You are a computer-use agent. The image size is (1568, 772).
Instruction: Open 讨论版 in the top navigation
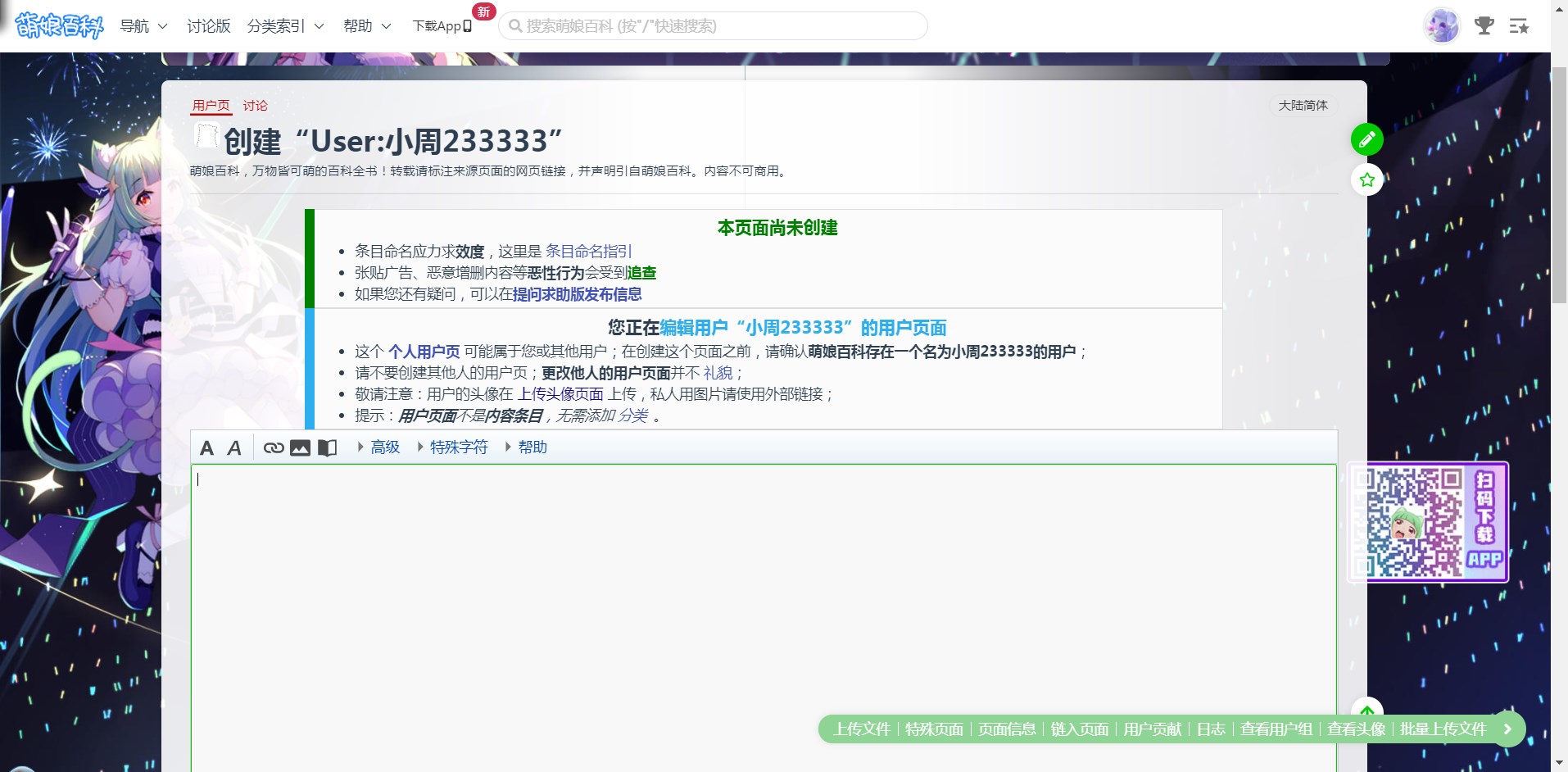208,26
